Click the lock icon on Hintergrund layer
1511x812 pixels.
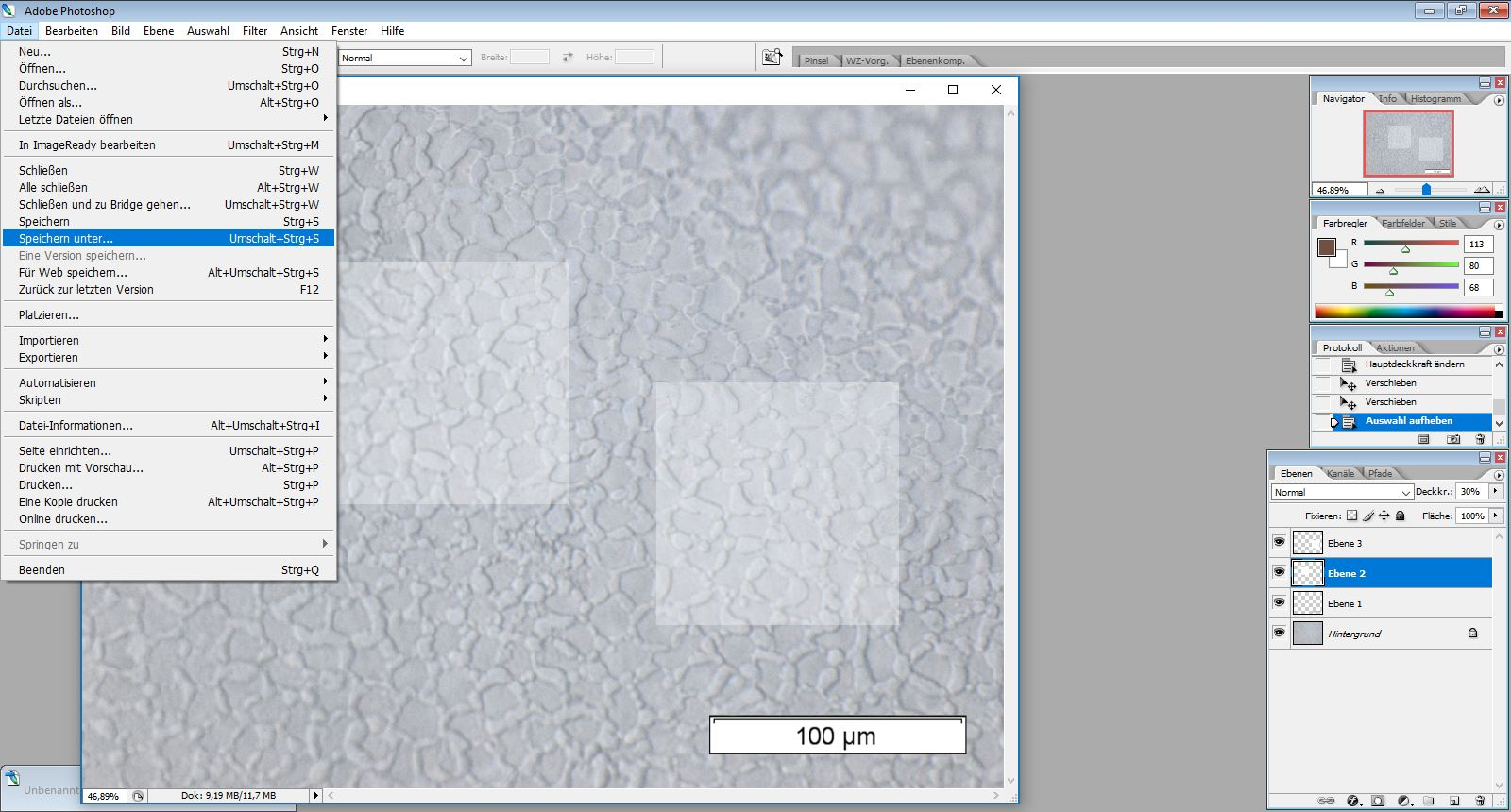point(1473,633)
